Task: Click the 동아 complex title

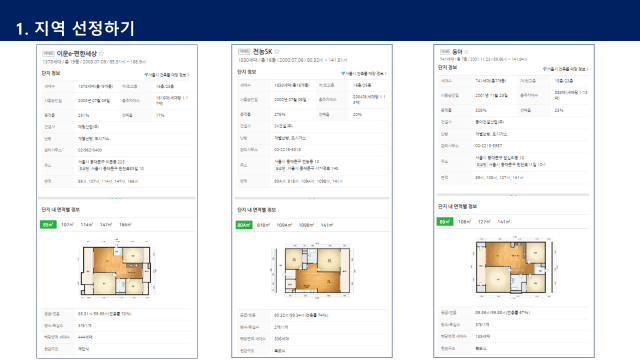Action: (x=457, y=52)
